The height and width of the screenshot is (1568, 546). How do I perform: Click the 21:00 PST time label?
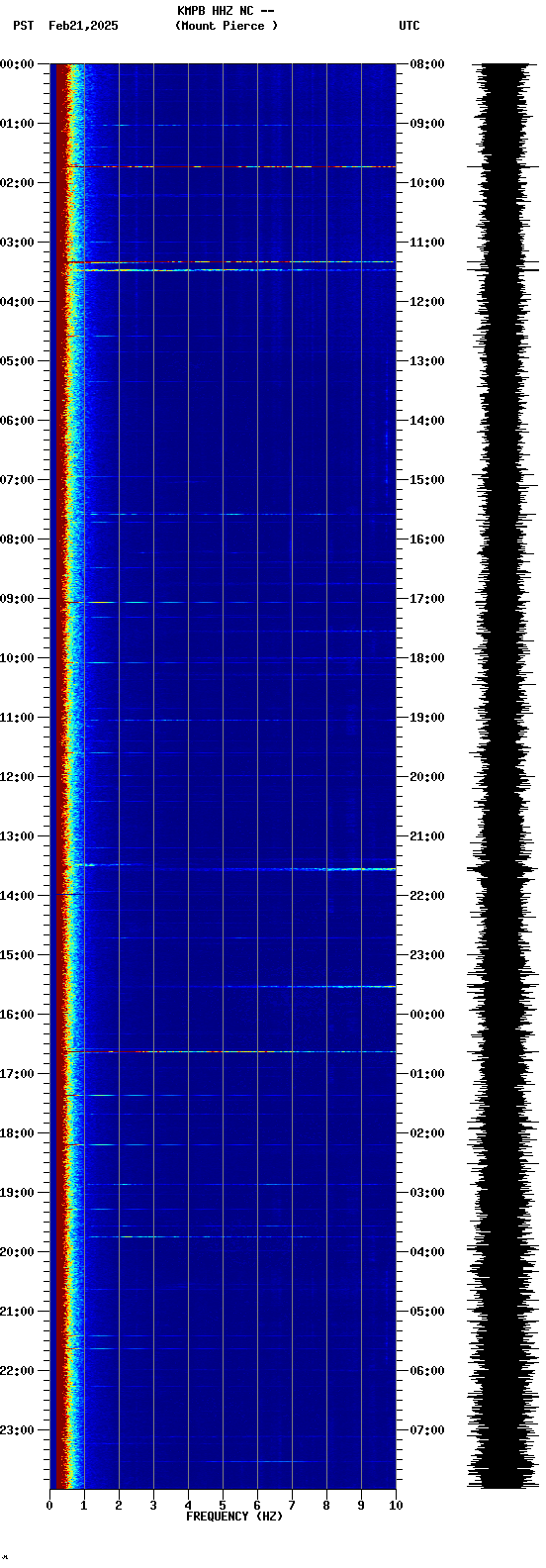[17, 1312]
